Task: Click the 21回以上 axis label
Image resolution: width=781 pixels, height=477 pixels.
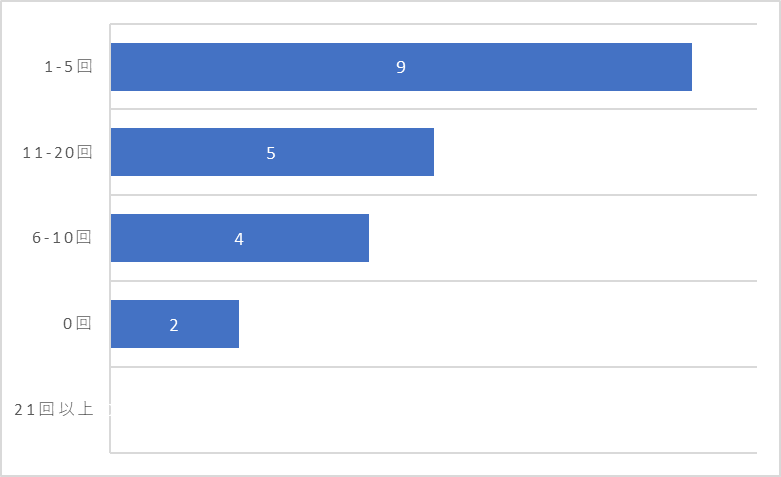Action: click(54, 409)
